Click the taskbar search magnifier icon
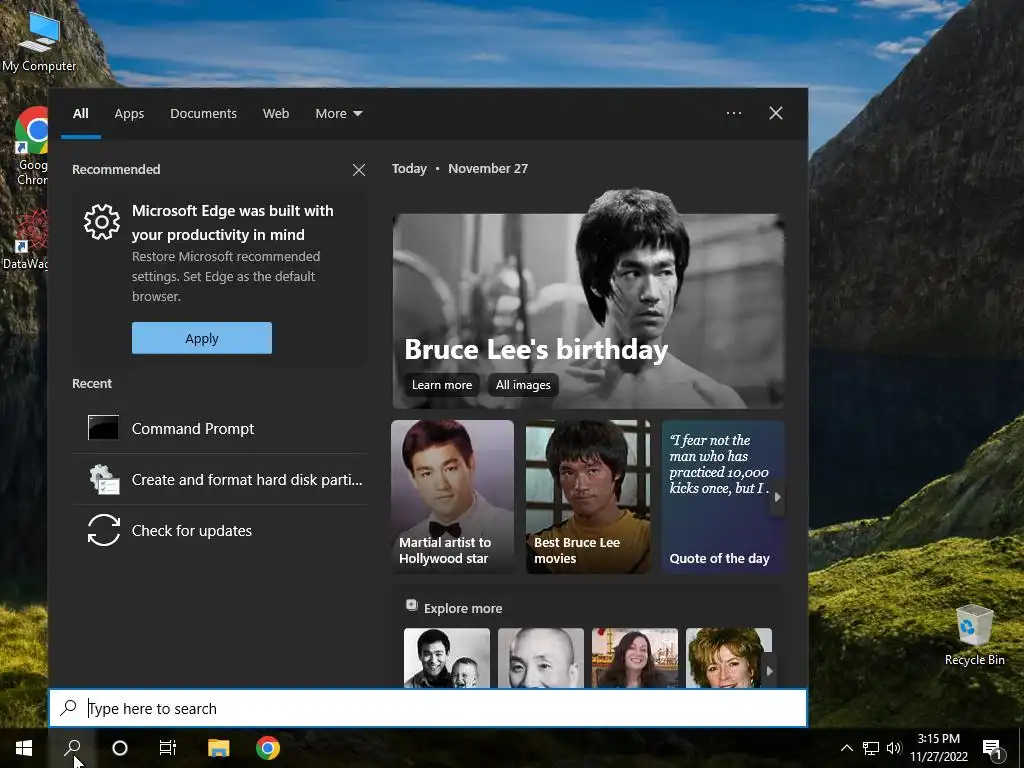The width and height of the screenshot is (1024, 768). pyautogui.click(x=72, y=748)
